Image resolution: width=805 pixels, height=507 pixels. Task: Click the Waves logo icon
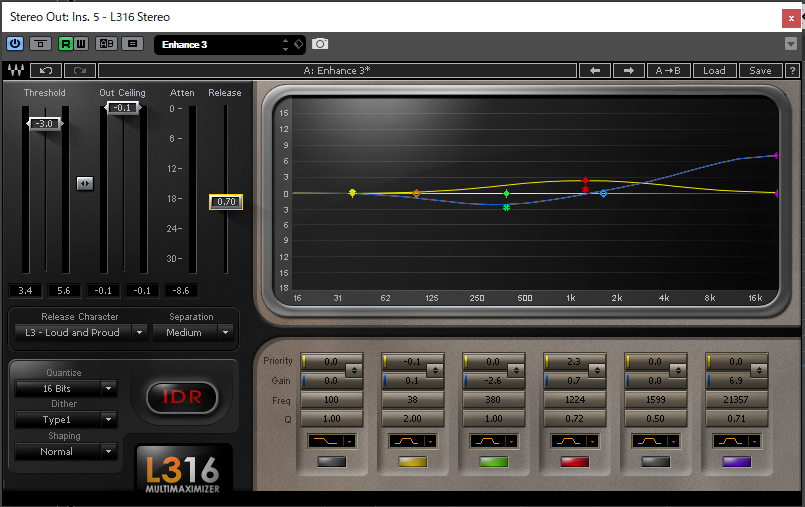[x=16, y=70]
